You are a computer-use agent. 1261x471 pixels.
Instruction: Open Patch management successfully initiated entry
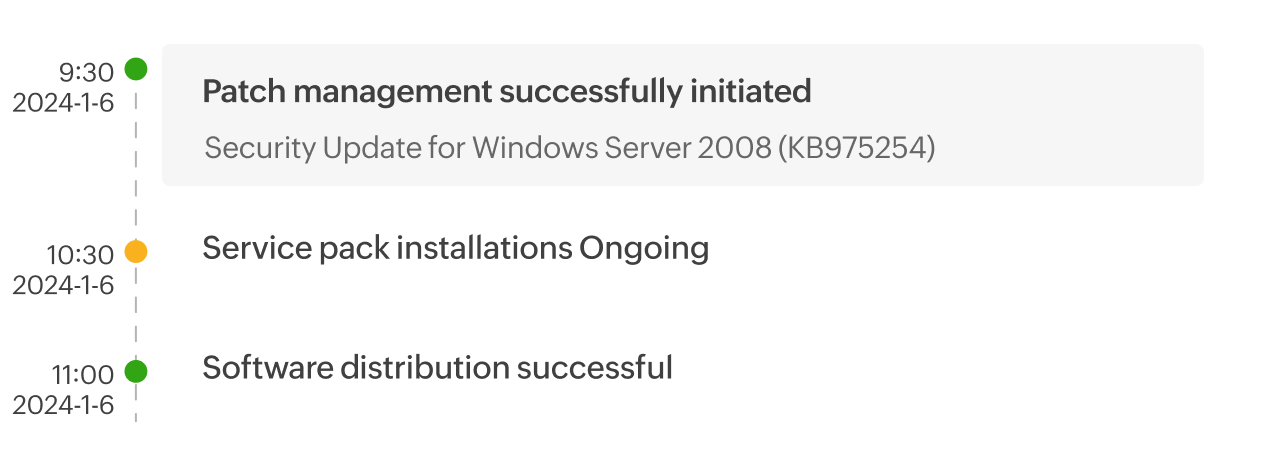pos(506,92)
